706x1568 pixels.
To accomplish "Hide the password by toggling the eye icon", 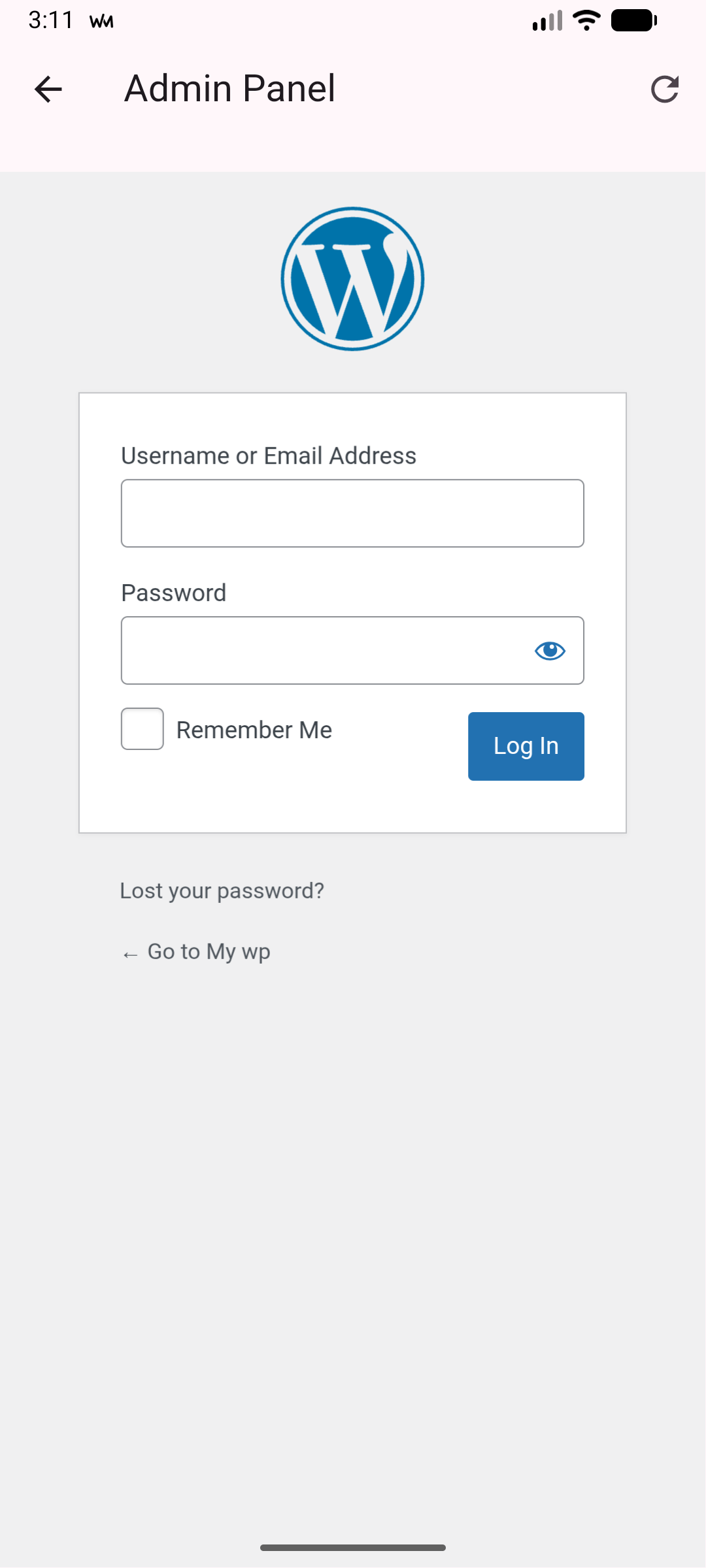I will pos(550,650).
